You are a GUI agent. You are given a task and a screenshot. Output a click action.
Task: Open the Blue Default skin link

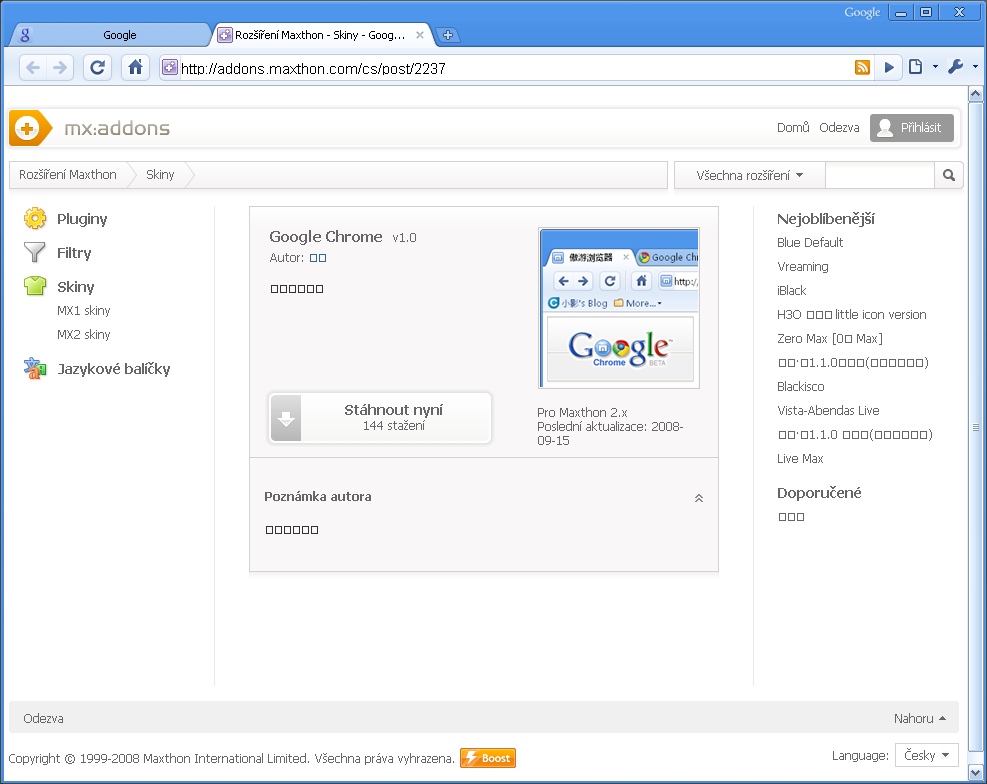pos(810,242)
